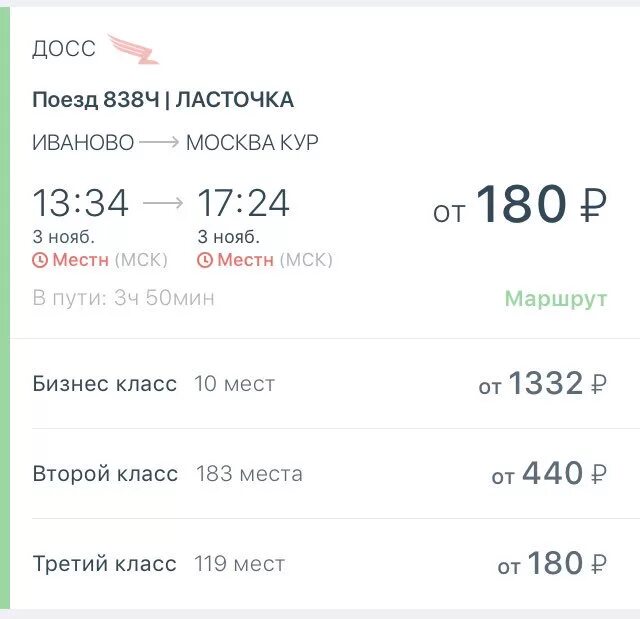Image resolution: width=640 pixels, height=619 pixels.
Task: Tap the ДОСС carrier label
Action: (x=64, y=49)
